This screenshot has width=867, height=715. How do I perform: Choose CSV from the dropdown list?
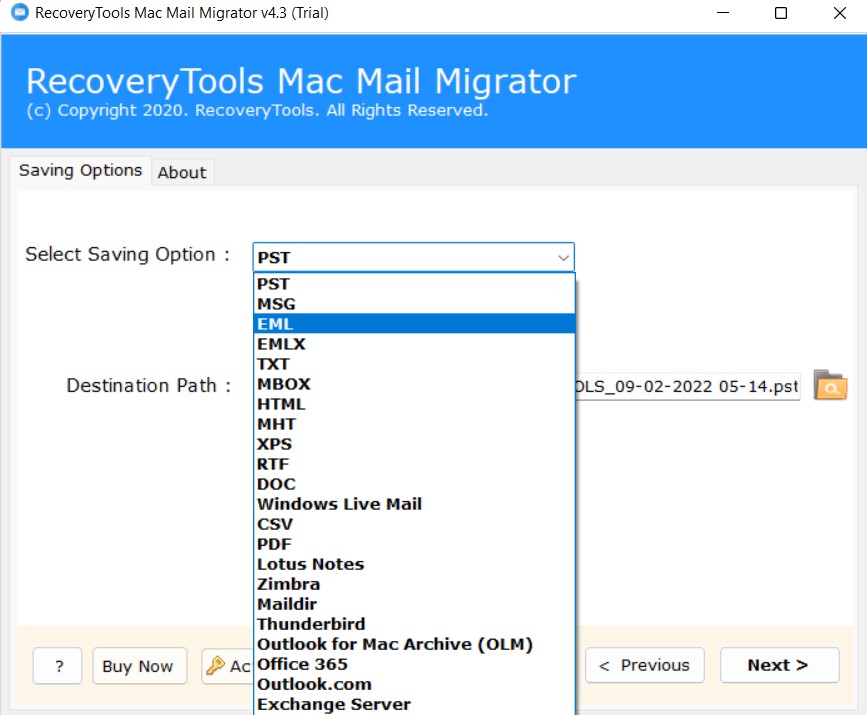point(414,524)
